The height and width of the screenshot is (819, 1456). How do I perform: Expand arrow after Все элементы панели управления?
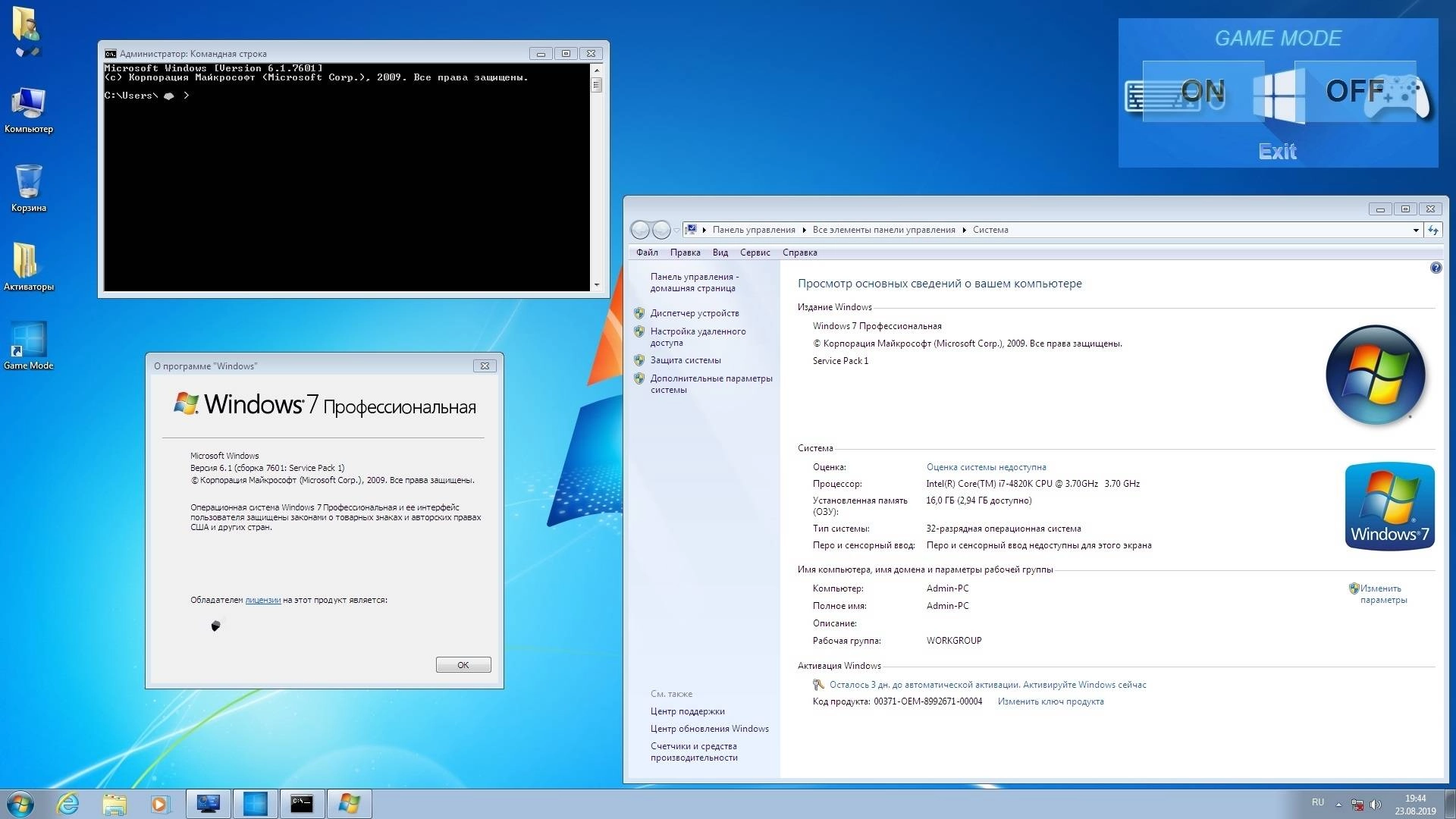[965, 230]
